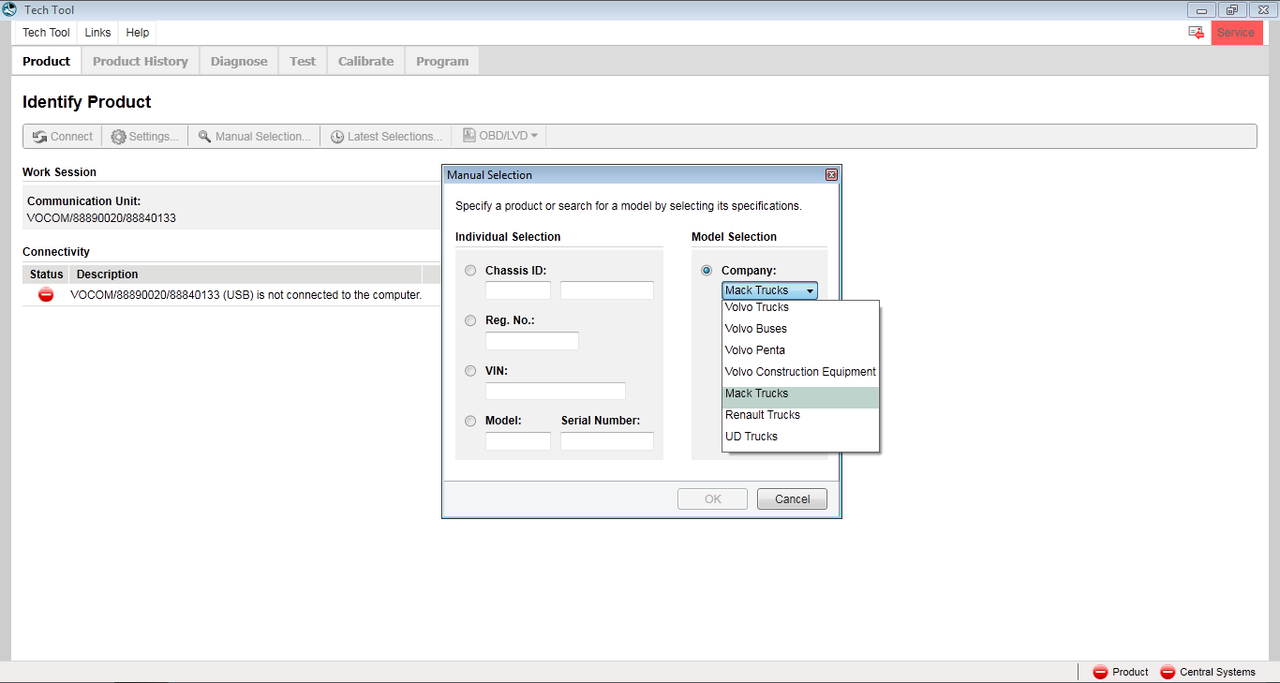Open the Tech Tool menu

[46, 33]
